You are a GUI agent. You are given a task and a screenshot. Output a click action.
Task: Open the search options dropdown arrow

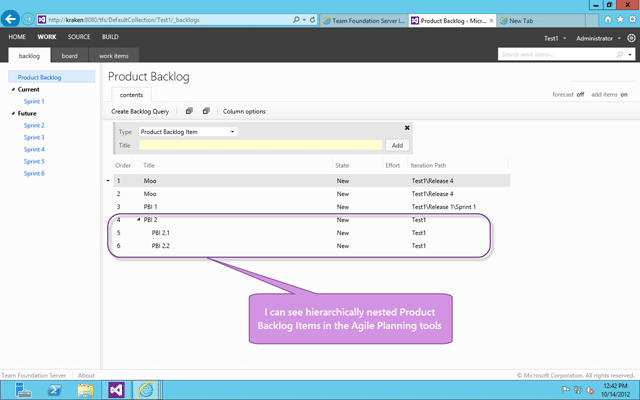630,55
